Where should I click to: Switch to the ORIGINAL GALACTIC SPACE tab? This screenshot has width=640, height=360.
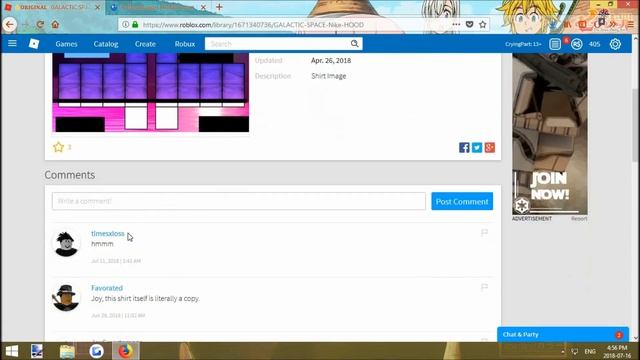coord(52,7)
